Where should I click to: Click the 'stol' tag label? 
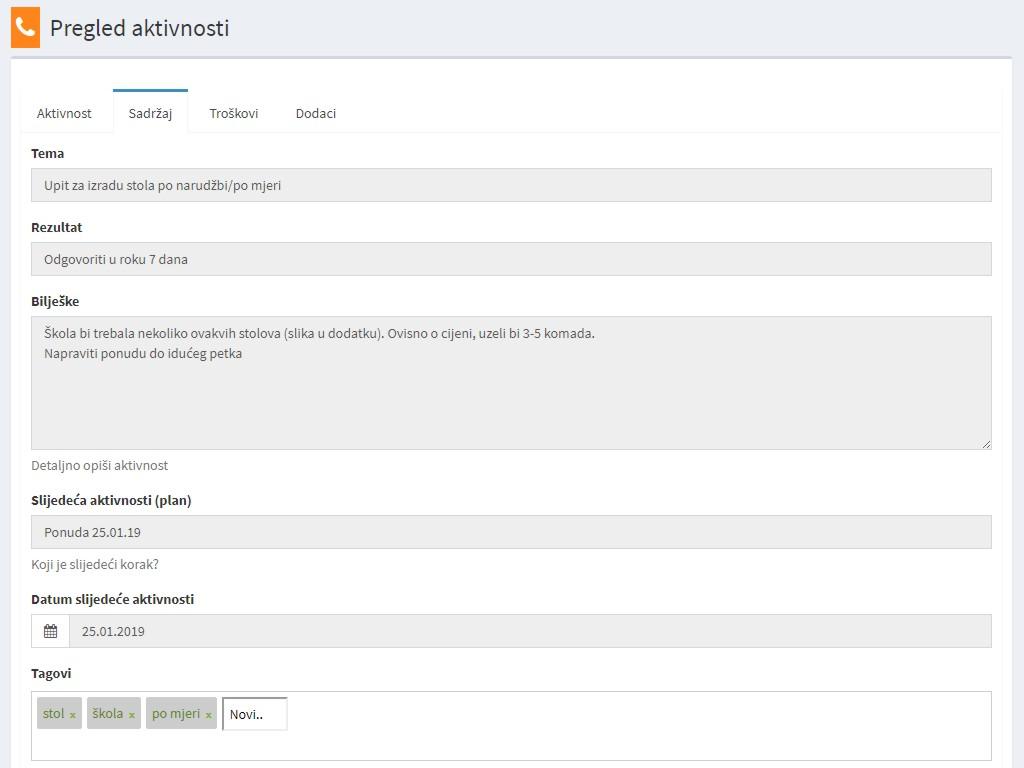click(54, 714)
